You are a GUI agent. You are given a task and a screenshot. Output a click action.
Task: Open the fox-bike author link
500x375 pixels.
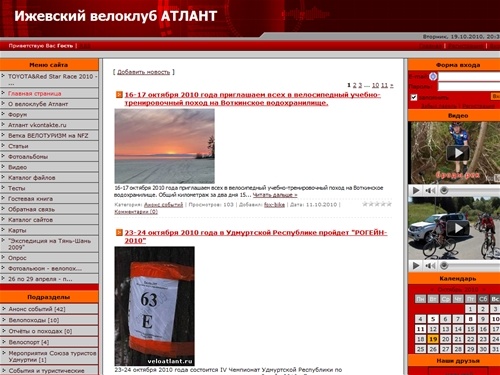tap(274, 205)
